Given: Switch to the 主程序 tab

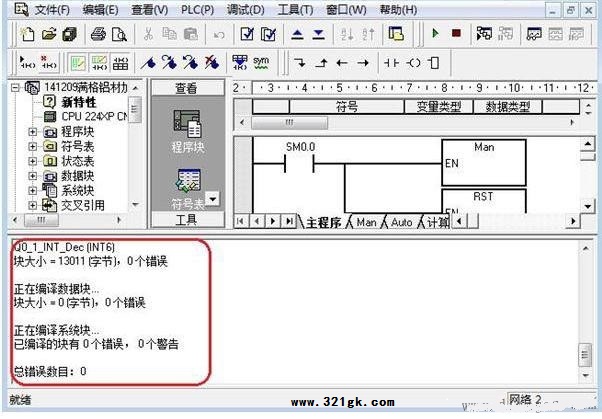Looking at the screenshot, I should point(323,222).
